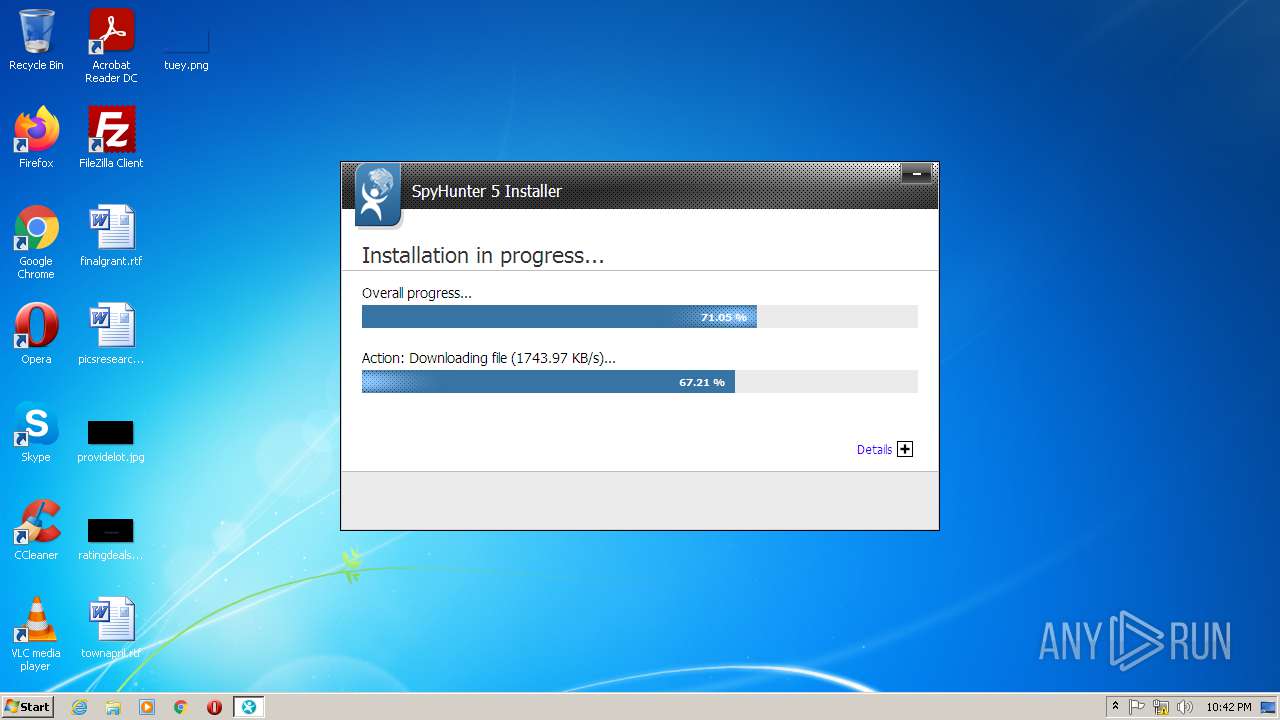Select finalgrant.rtf document icon
The height and width of the screenshot is (720, 1280).
[x=111, y=236]
